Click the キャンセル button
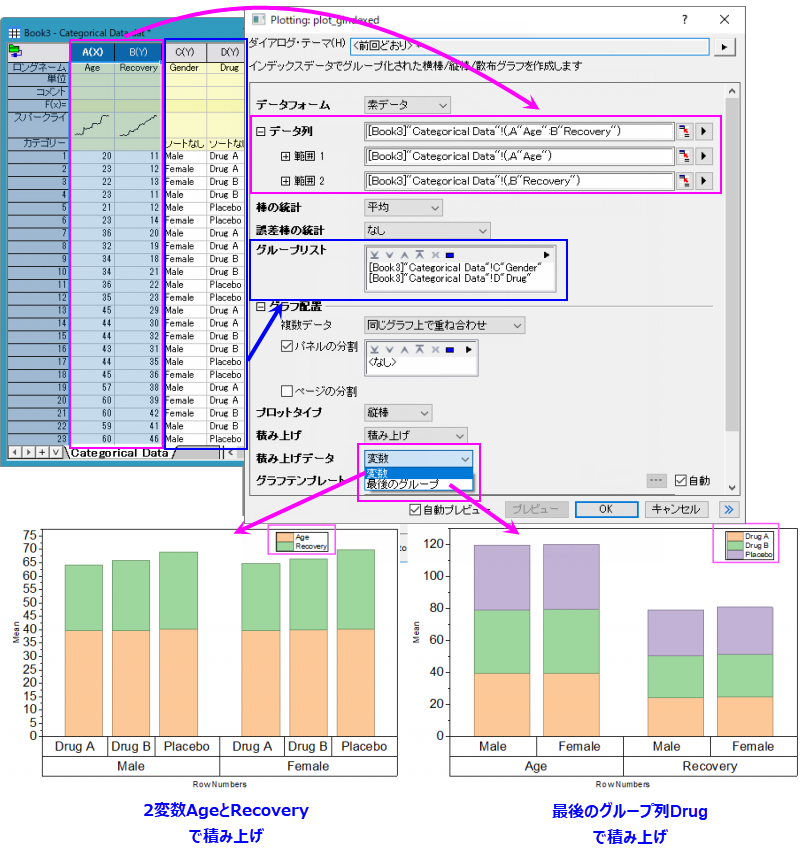This screenshot has width=800, height=852. coord(677,510)
